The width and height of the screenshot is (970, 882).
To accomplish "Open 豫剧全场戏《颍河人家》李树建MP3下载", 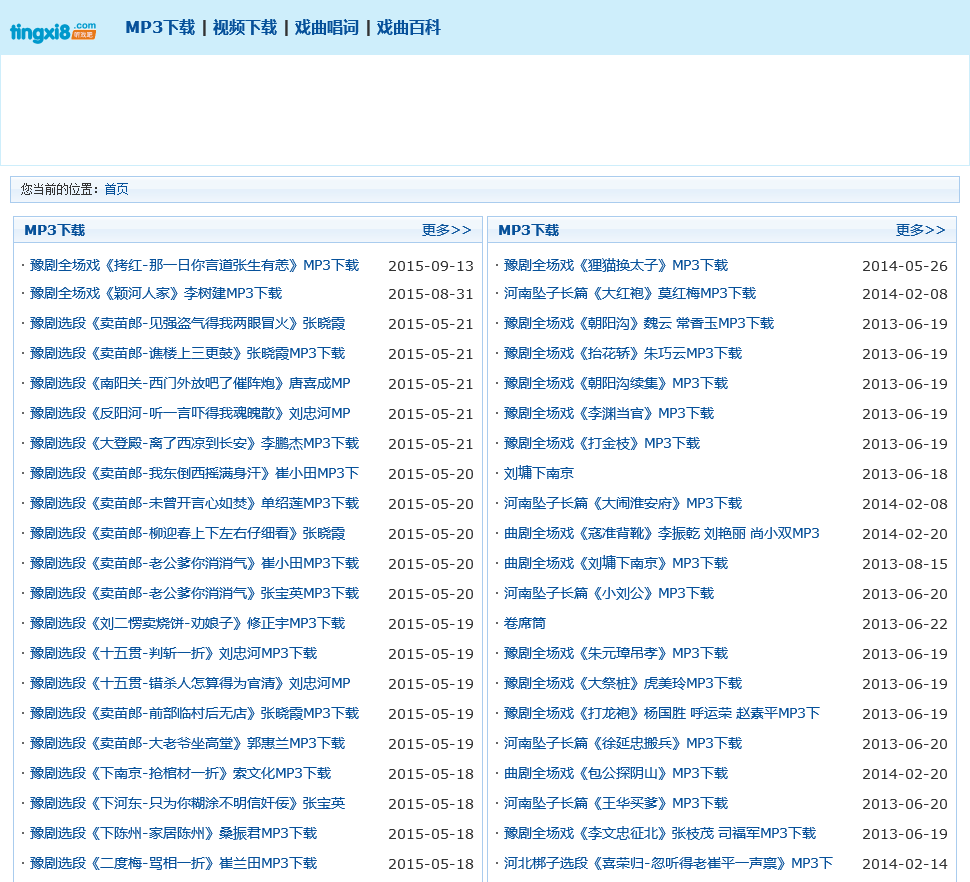I will pos(156,293).
